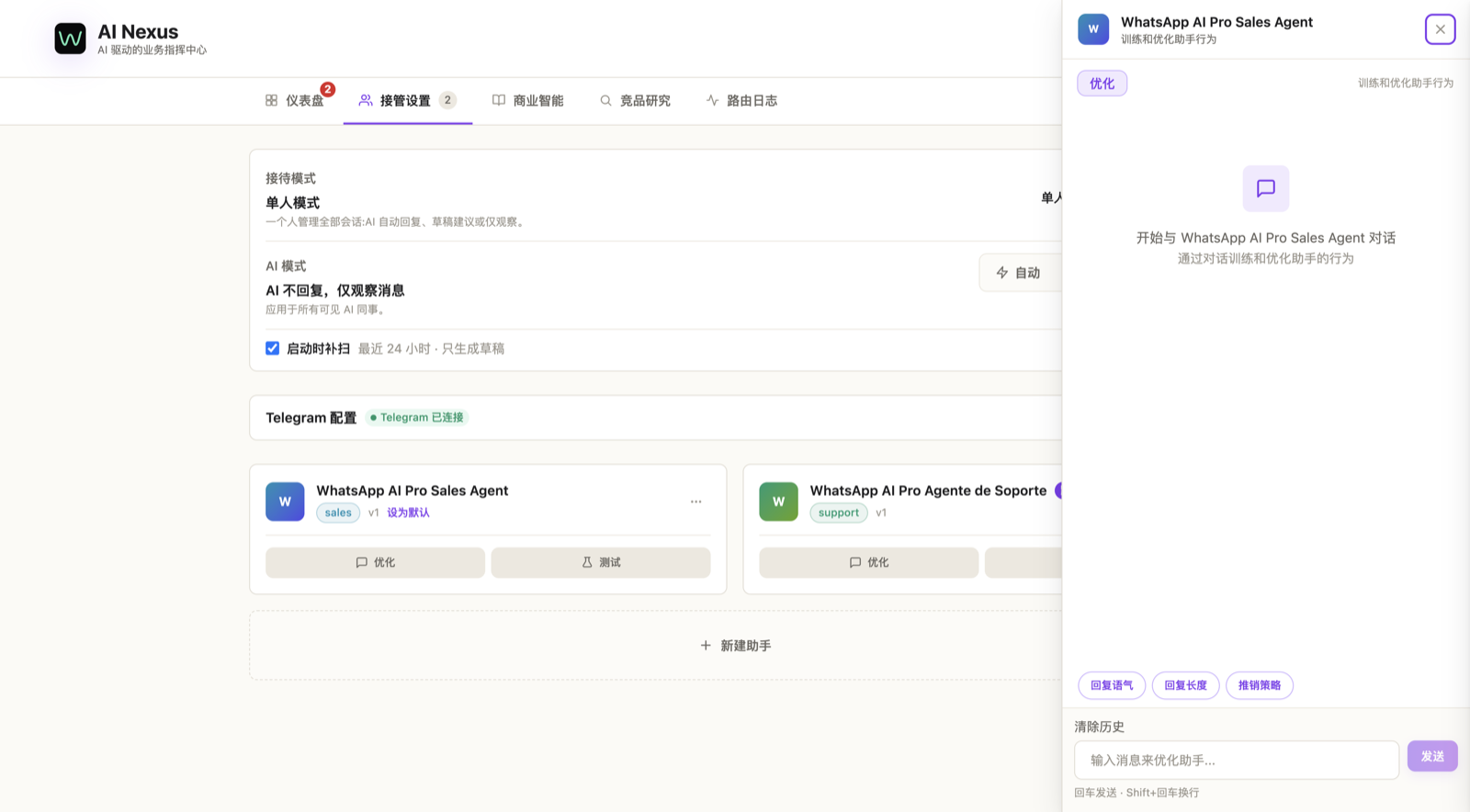Click 测试 button on the Sales Agent card

601,562
